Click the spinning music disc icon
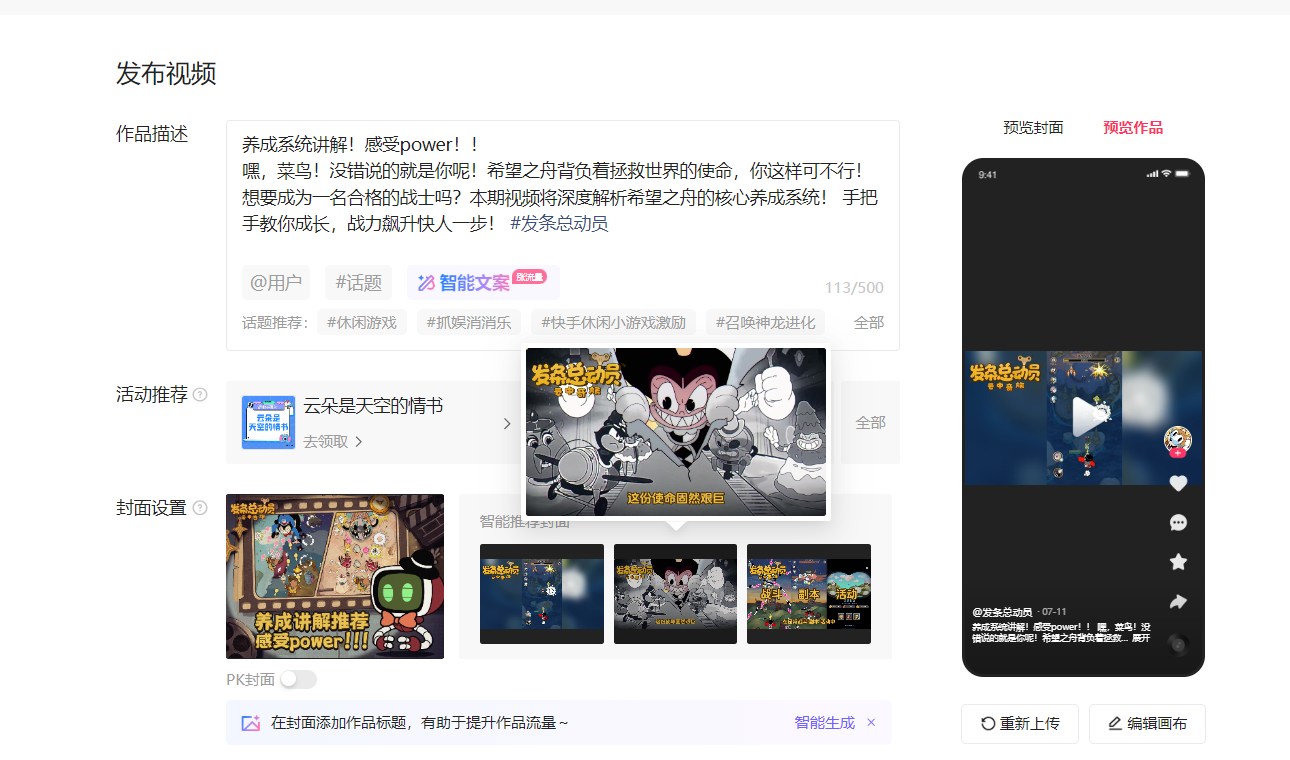 click(x=1178, y=644)
